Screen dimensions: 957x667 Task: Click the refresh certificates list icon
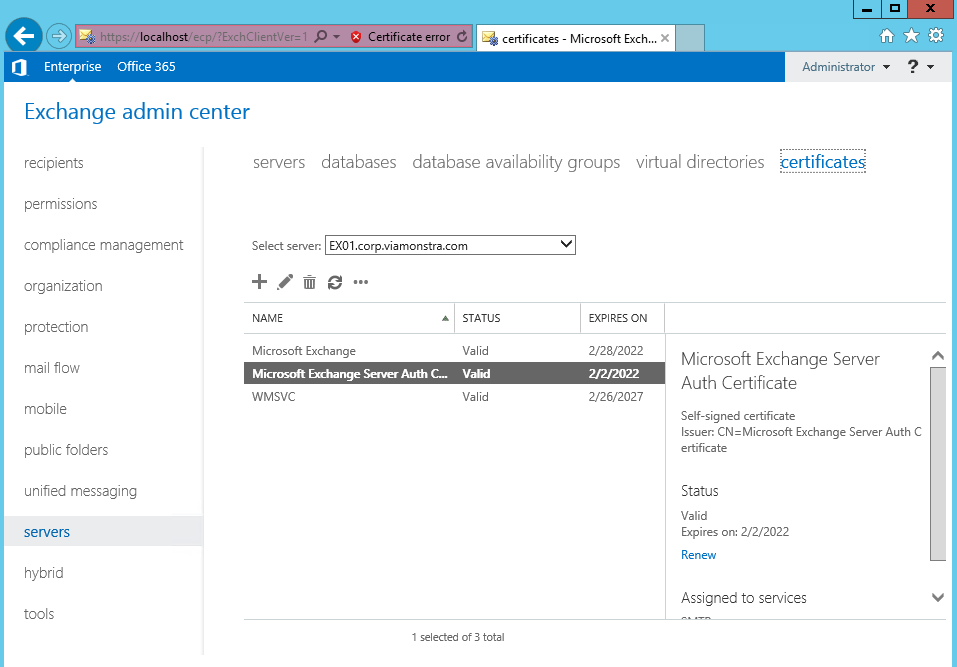pos(335,282)
